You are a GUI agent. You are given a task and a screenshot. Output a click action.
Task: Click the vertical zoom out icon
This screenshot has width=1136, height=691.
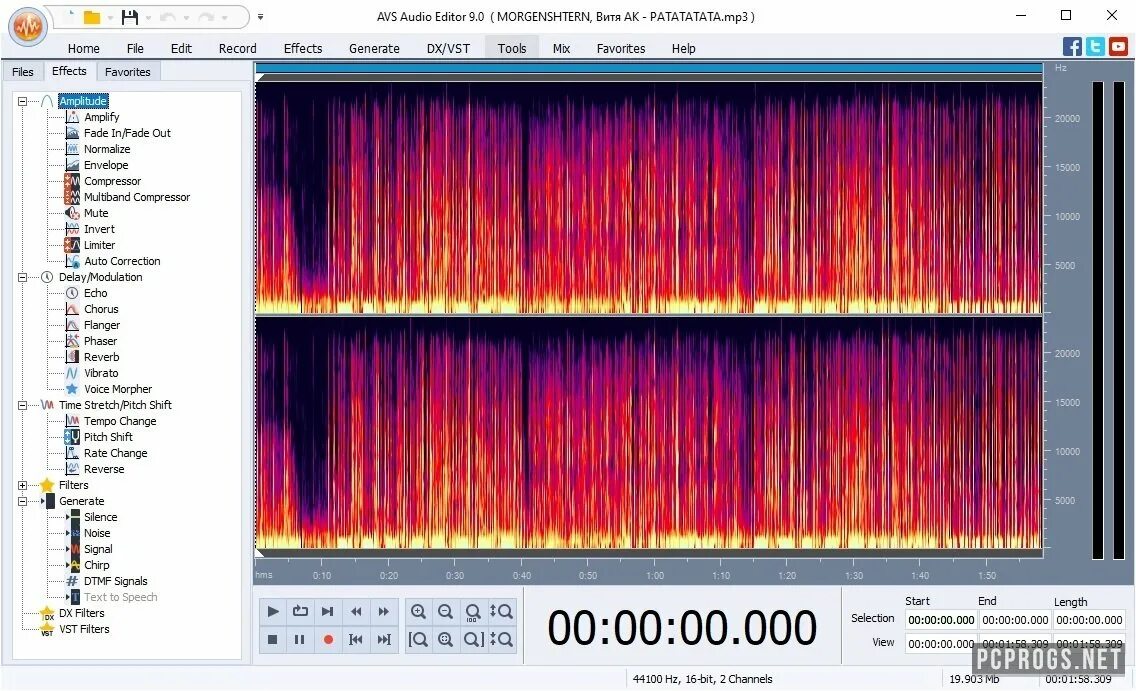pyautogui.click(x=501, y=640)
